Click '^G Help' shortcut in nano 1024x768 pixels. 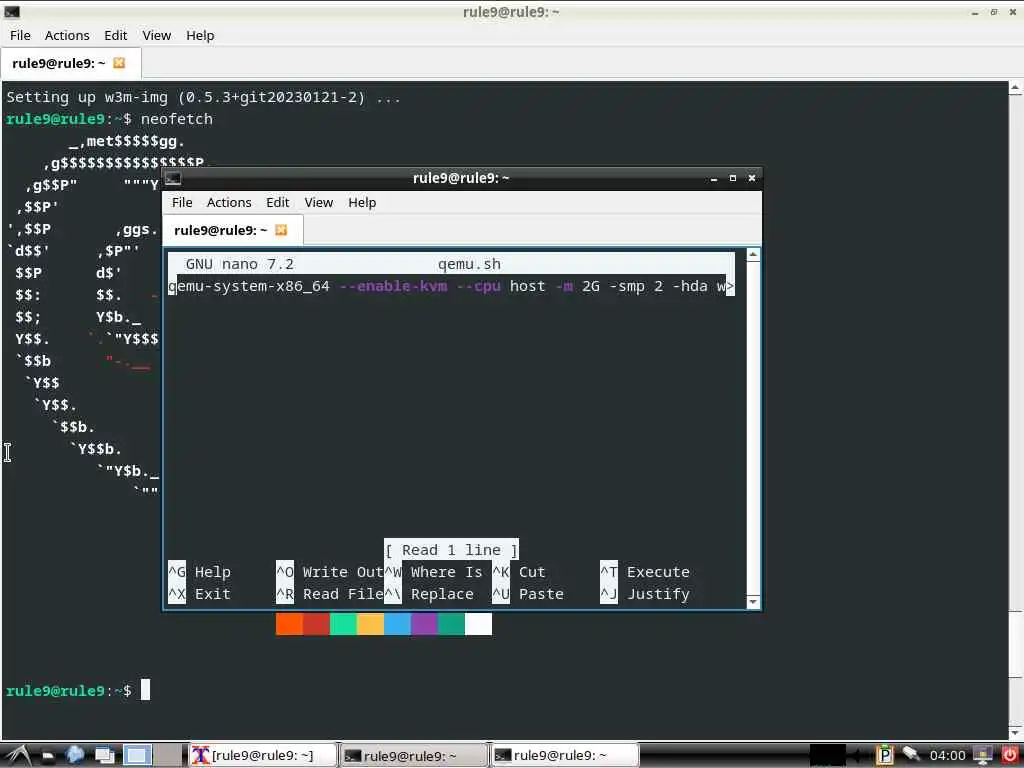(199, 572)
